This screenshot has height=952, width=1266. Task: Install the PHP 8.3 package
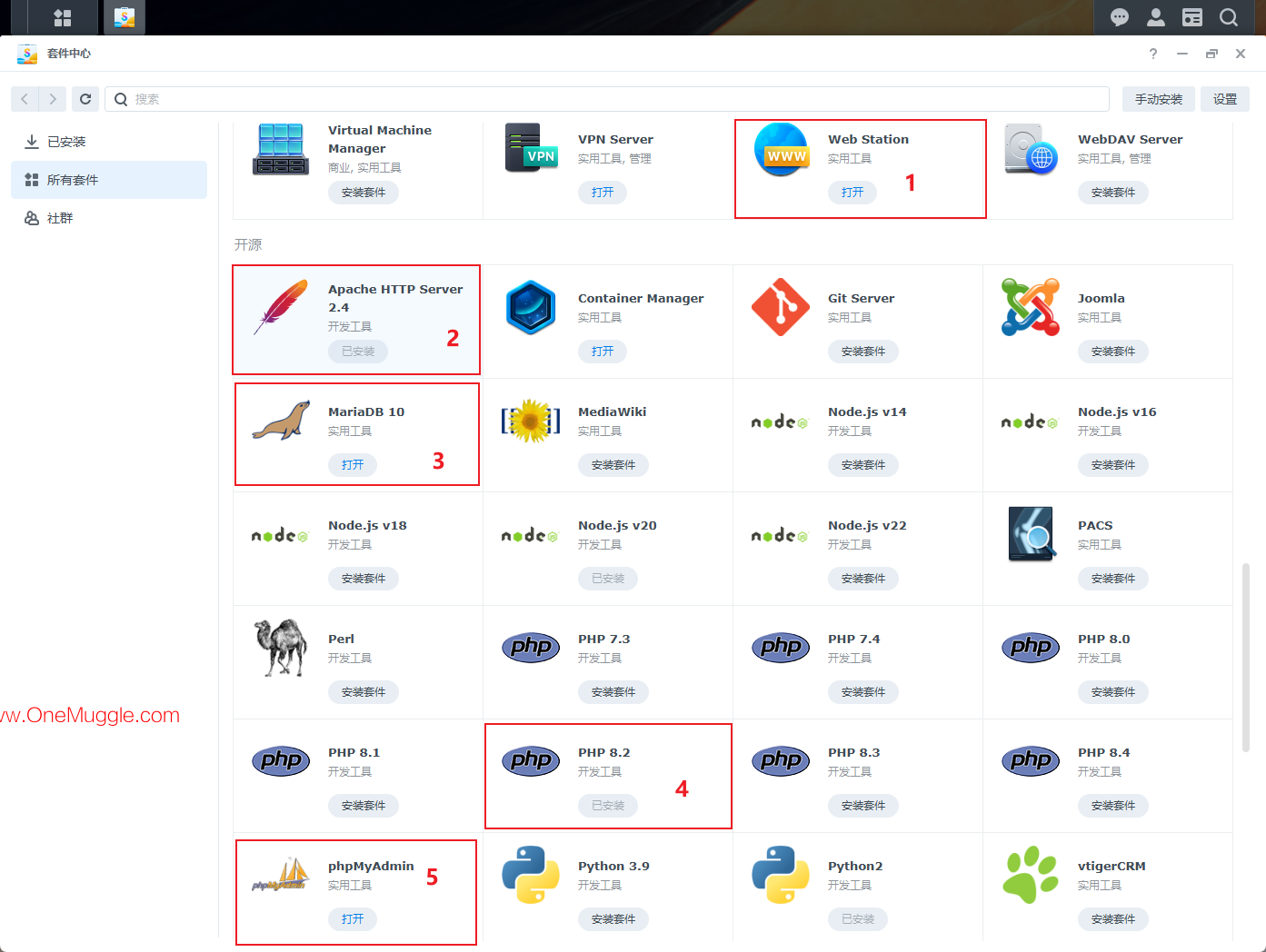pos(863,806)
